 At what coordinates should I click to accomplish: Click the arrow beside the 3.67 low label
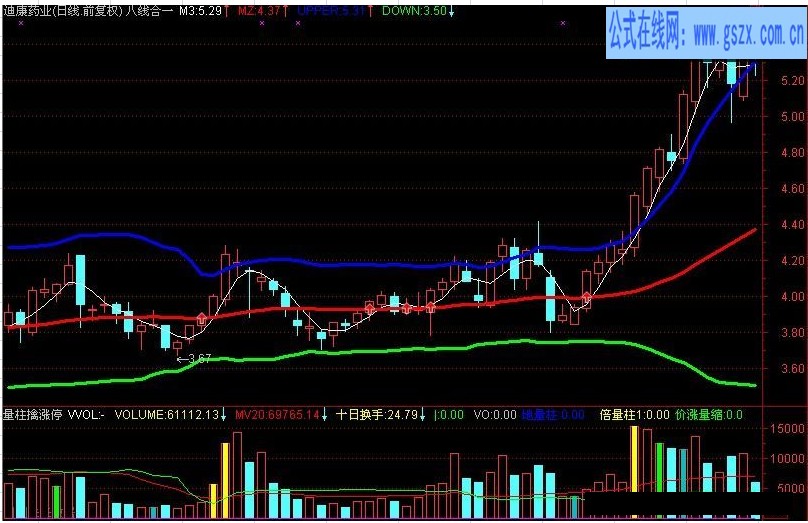tap(180, 358)
